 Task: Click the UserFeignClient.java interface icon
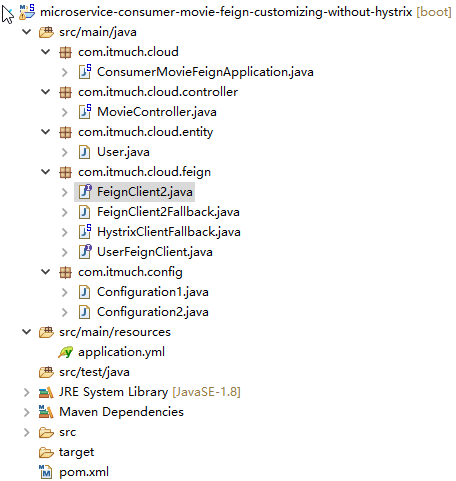pos(85,252)
